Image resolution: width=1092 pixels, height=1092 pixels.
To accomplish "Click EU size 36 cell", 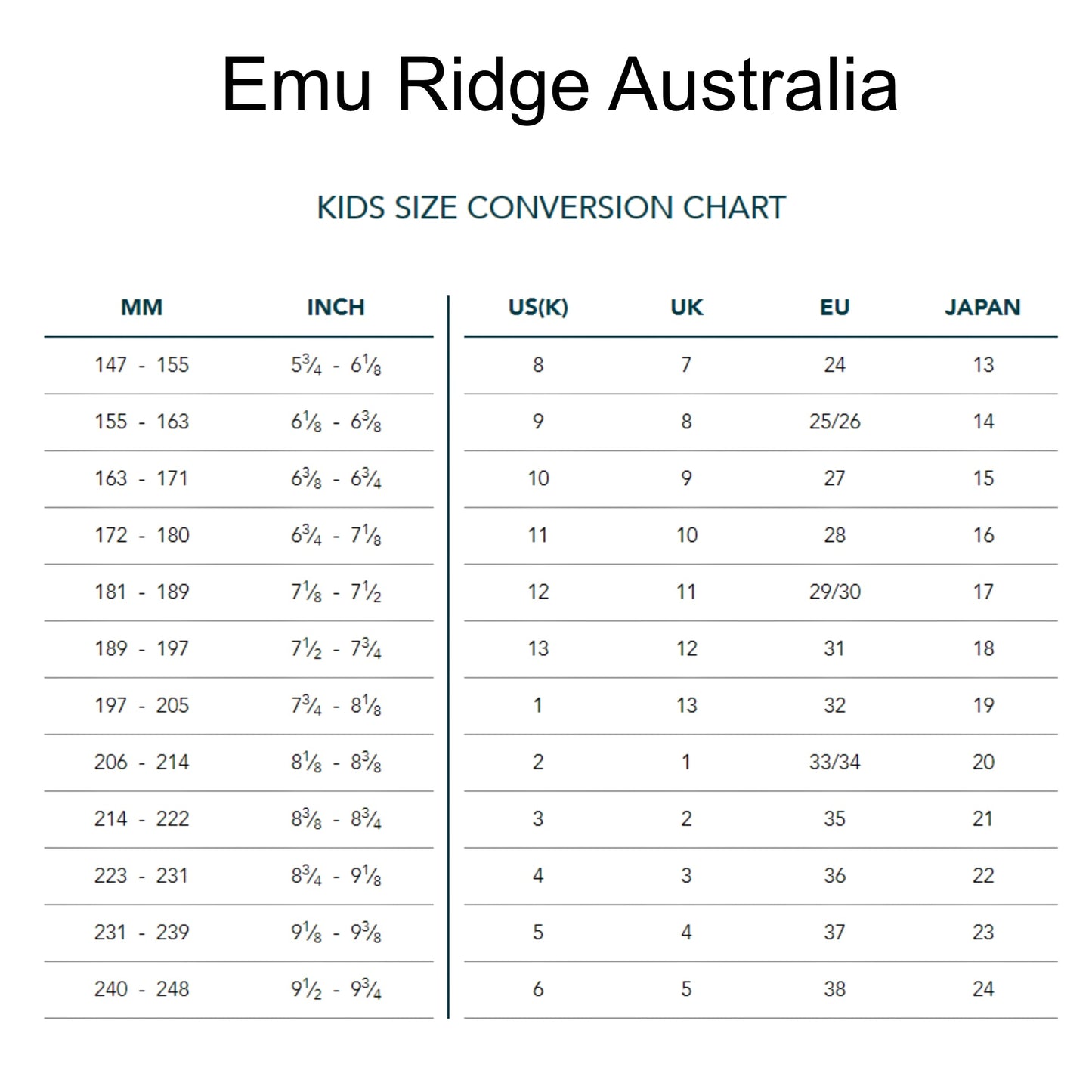I will click(x=834, y=875).
